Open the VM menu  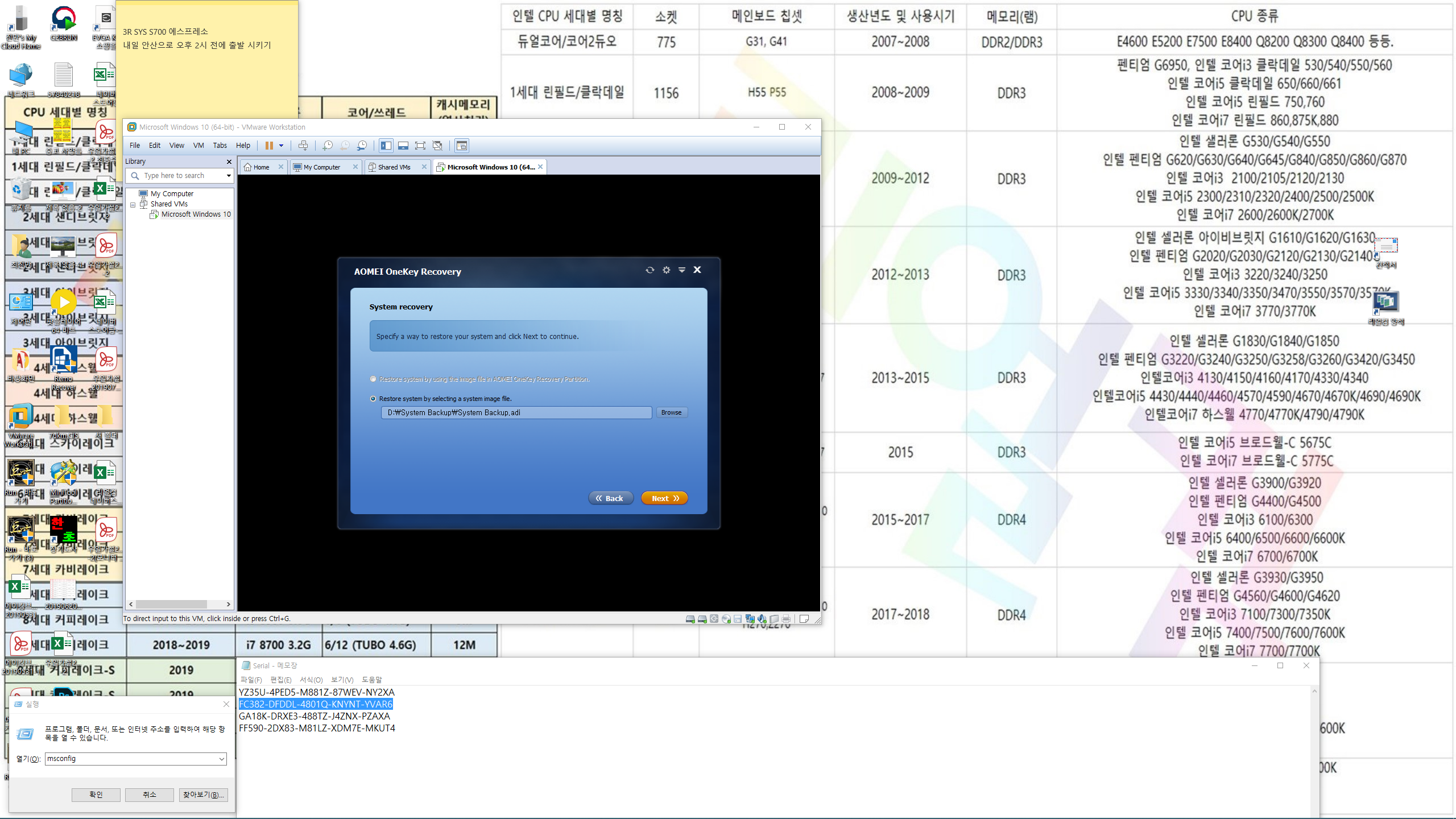(198, 146)
